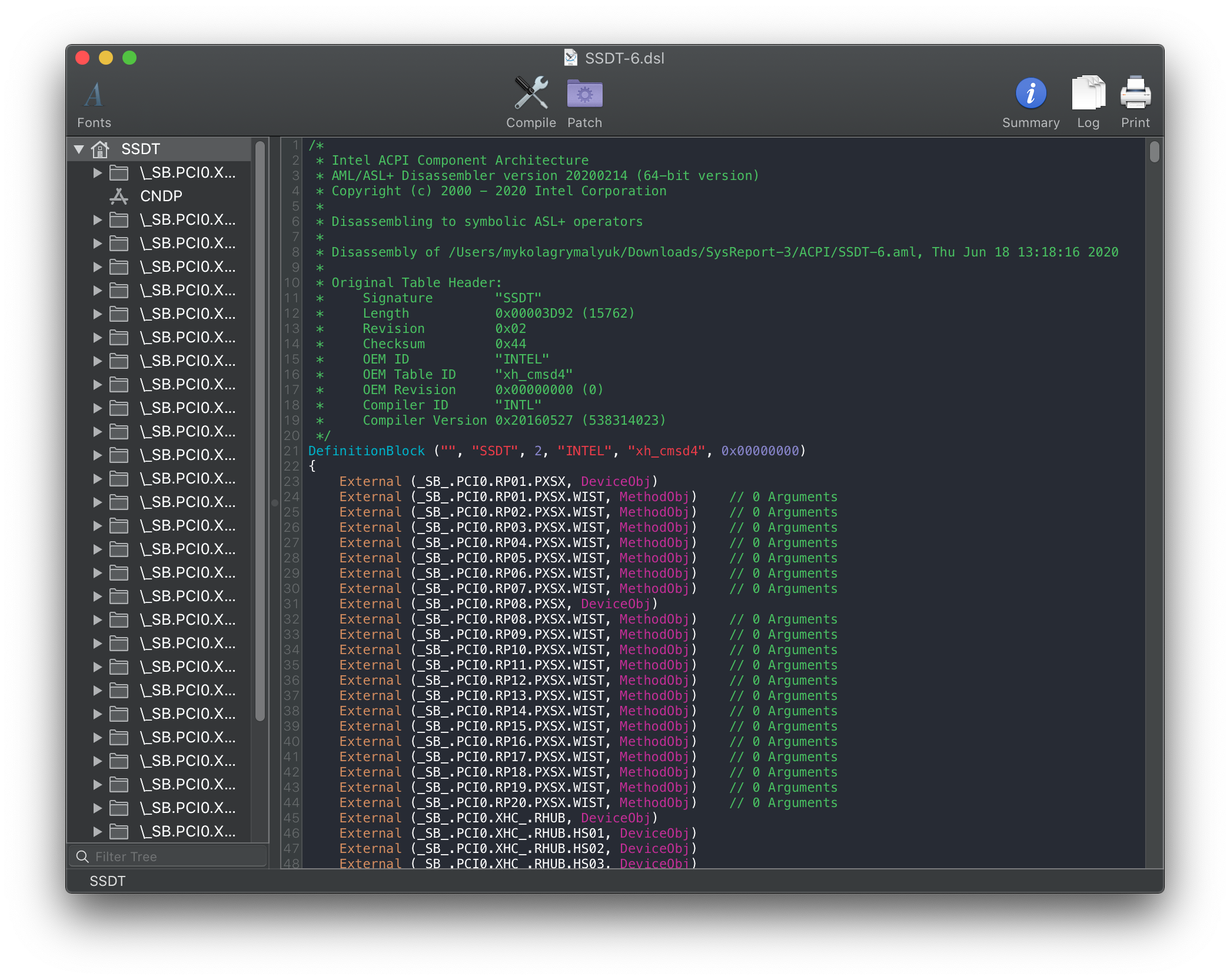This screenshot has height=980, width=1230.
Task: Open the Log documents icon
Action: pyautogui.click(x=1088, y=94)
